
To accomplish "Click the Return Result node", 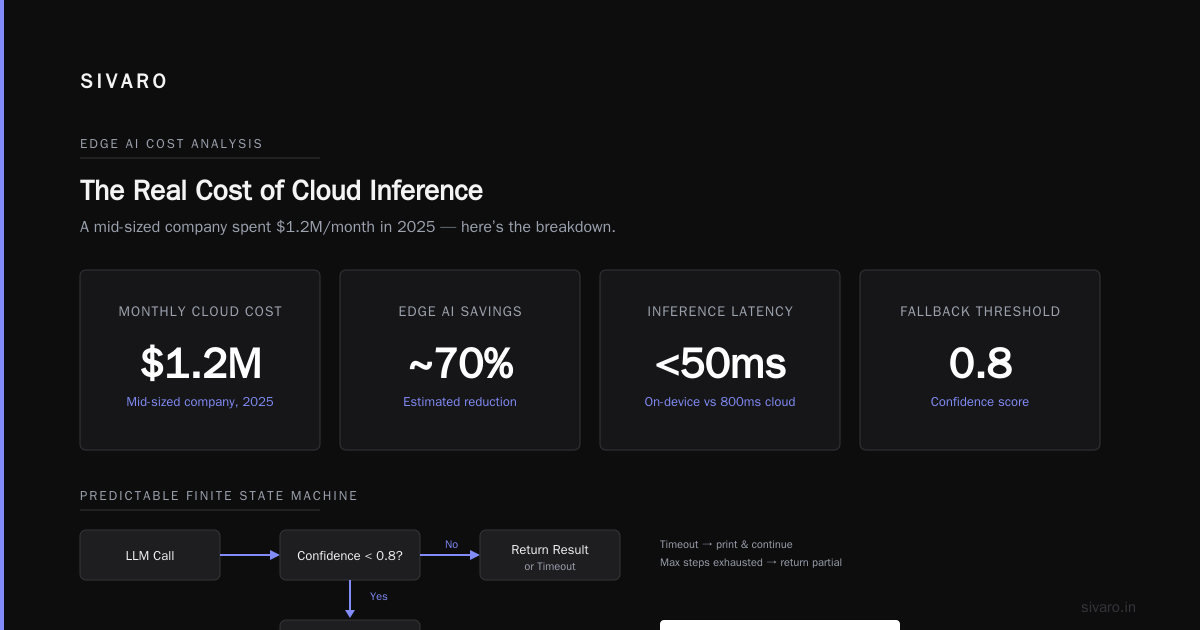I will click(550, 555).
